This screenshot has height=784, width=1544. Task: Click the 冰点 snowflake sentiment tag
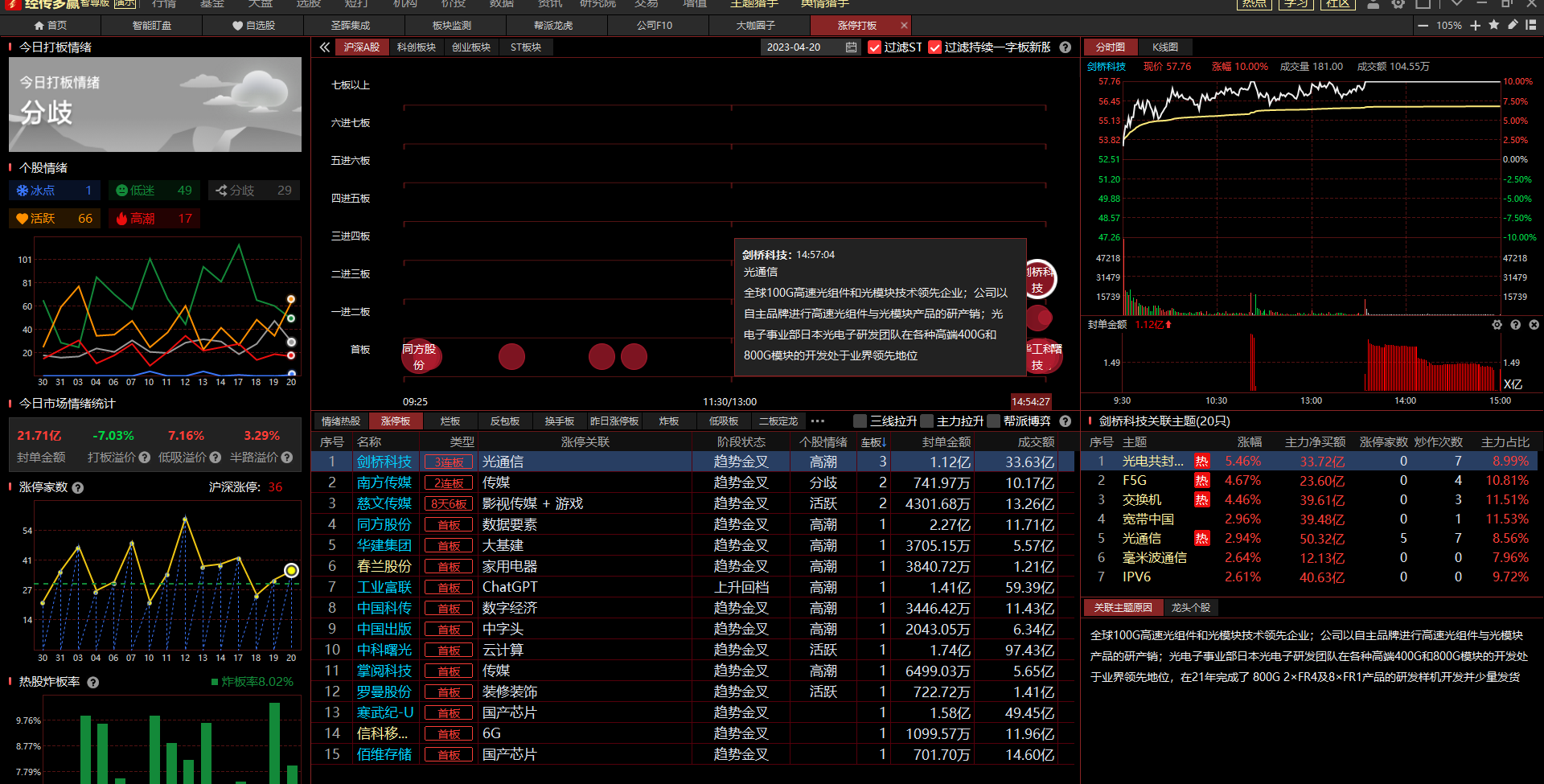pyautogui.click(x=54, y=191)
